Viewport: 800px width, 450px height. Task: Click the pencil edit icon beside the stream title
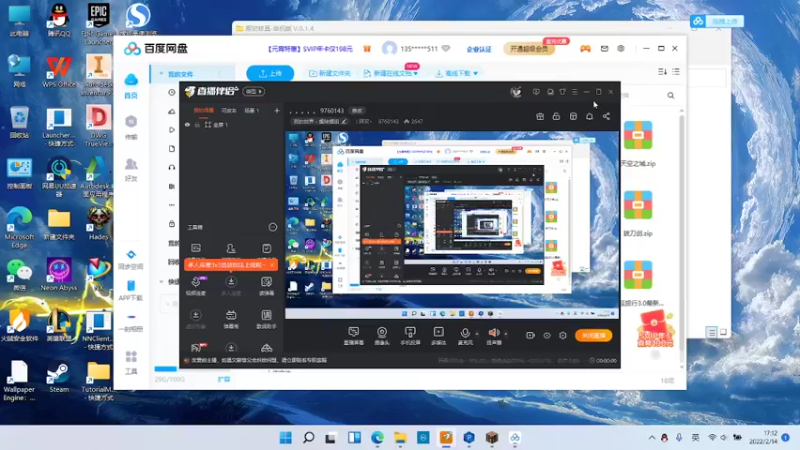(x=344, y=121)
